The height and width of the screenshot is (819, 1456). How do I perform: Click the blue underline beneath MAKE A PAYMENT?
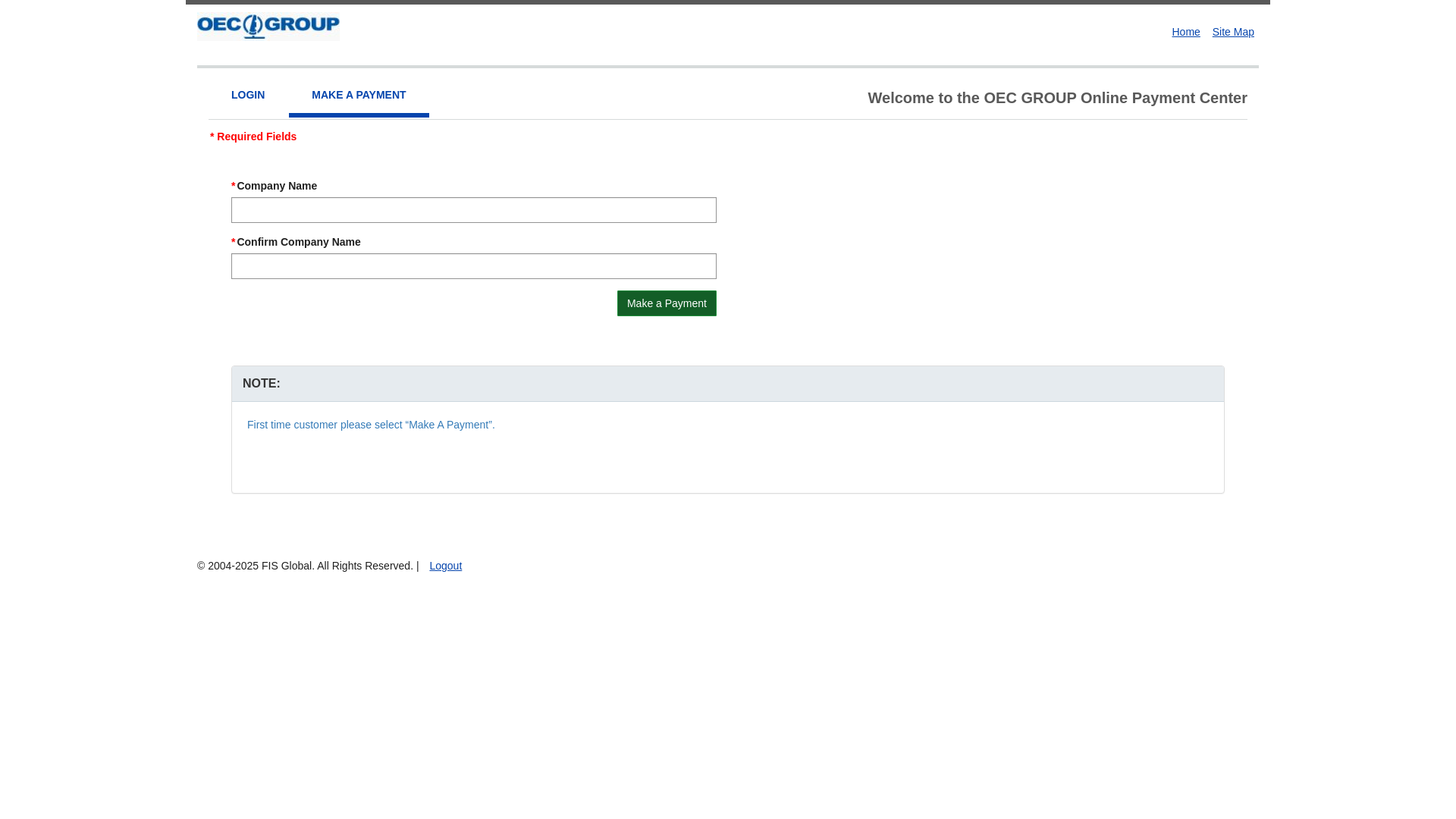click(x=359, y=115)
